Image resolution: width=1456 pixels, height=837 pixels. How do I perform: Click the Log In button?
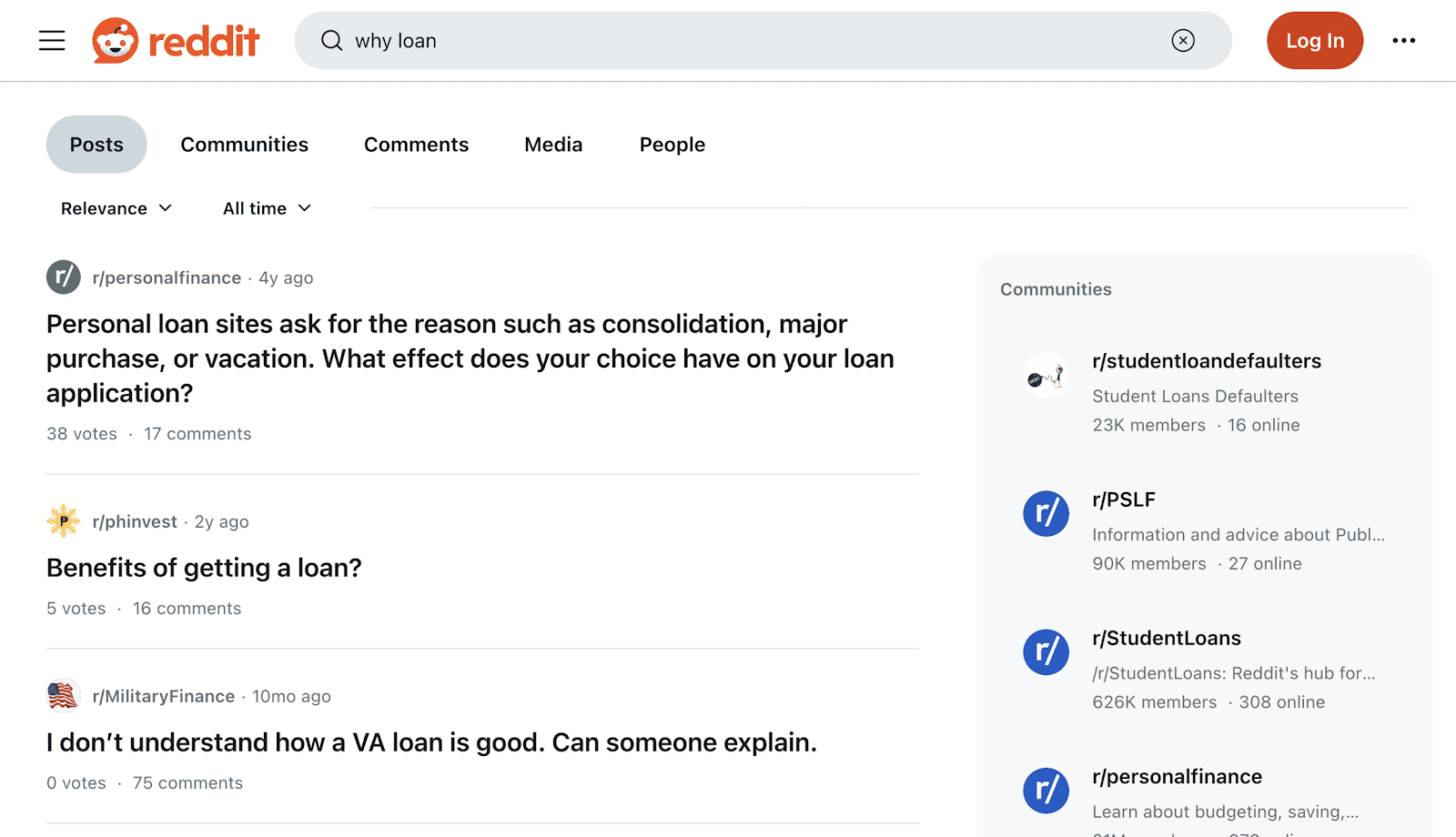(x=1314, y=40)
